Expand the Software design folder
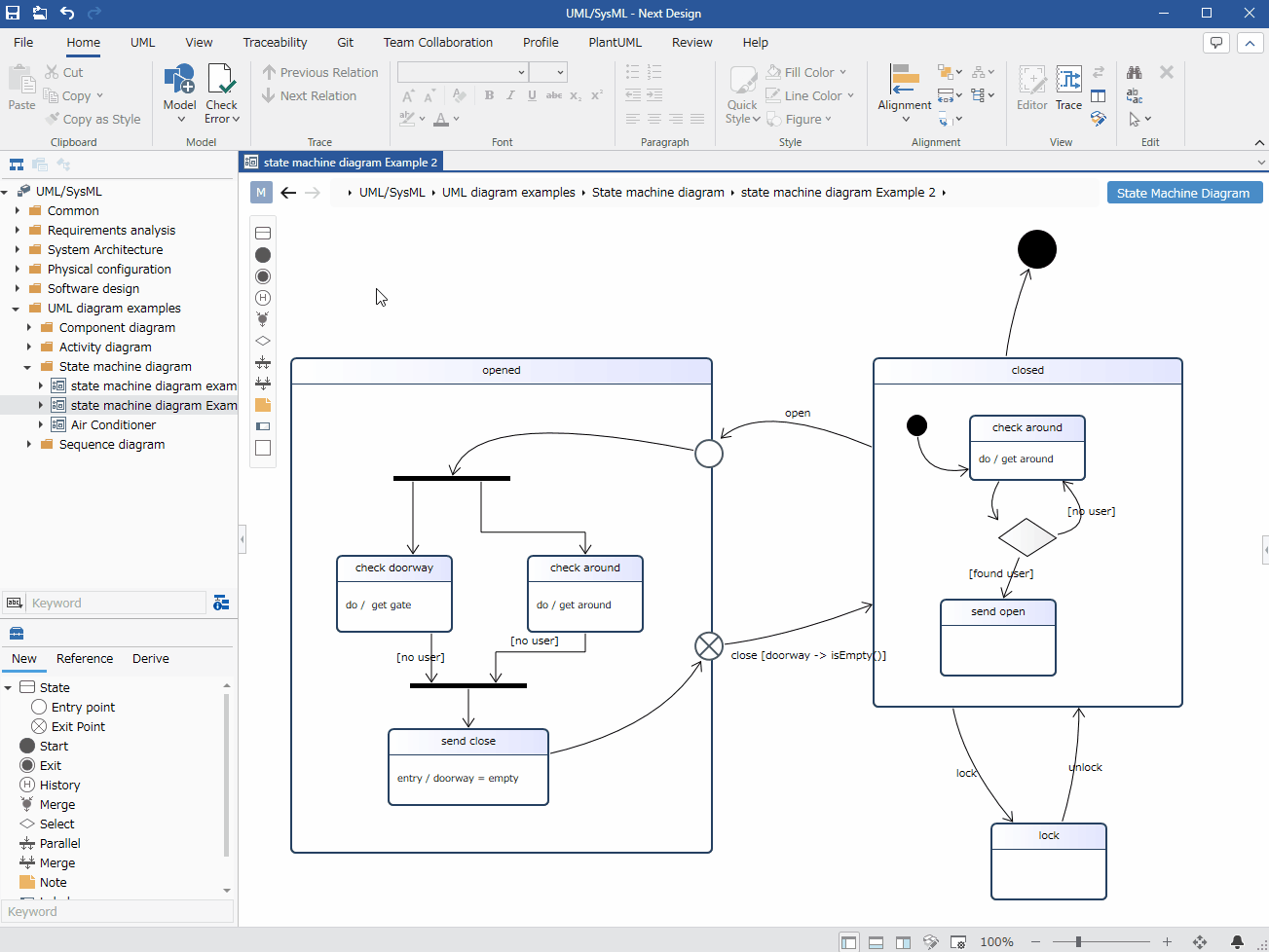 (x=17, y=288)
